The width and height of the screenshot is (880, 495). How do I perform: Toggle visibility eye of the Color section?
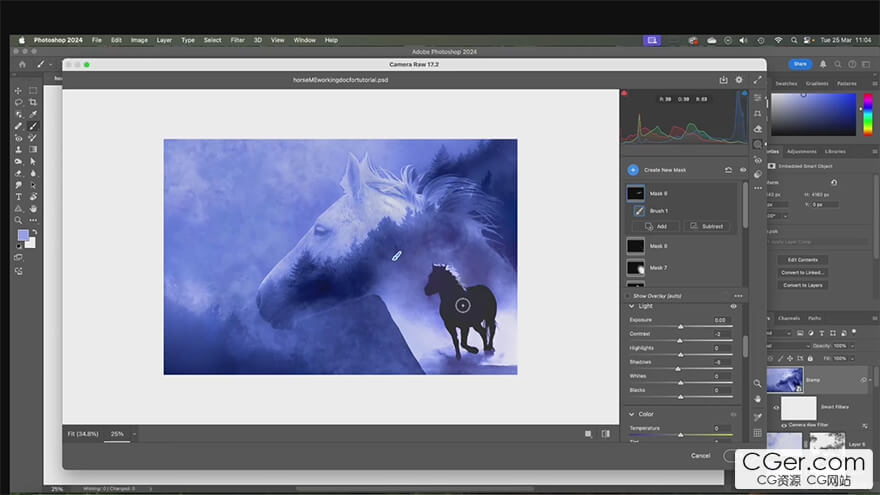click(x=733, y=414)
